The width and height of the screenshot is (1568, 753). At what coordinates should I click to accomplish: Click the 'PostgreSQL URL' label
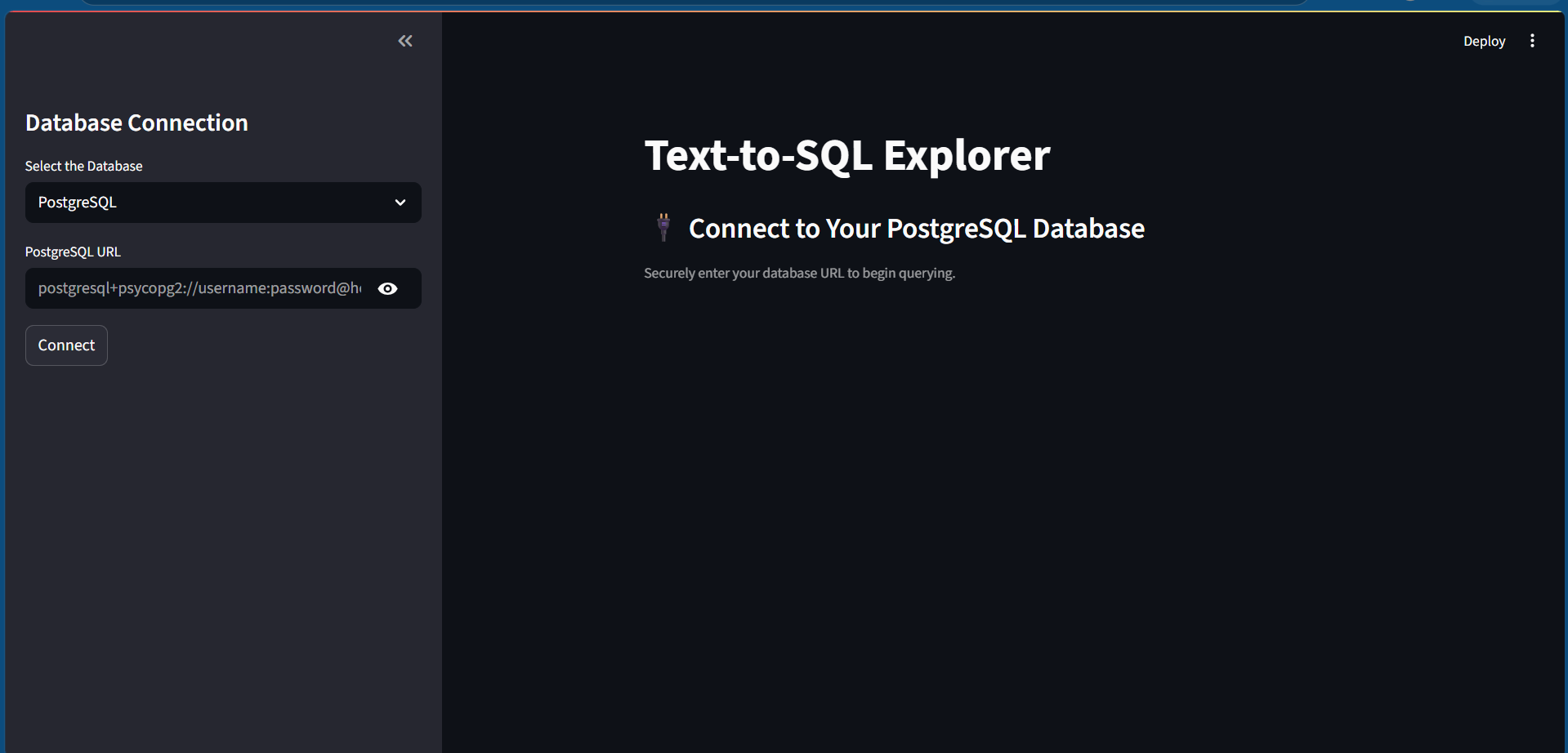pos(73,252)
